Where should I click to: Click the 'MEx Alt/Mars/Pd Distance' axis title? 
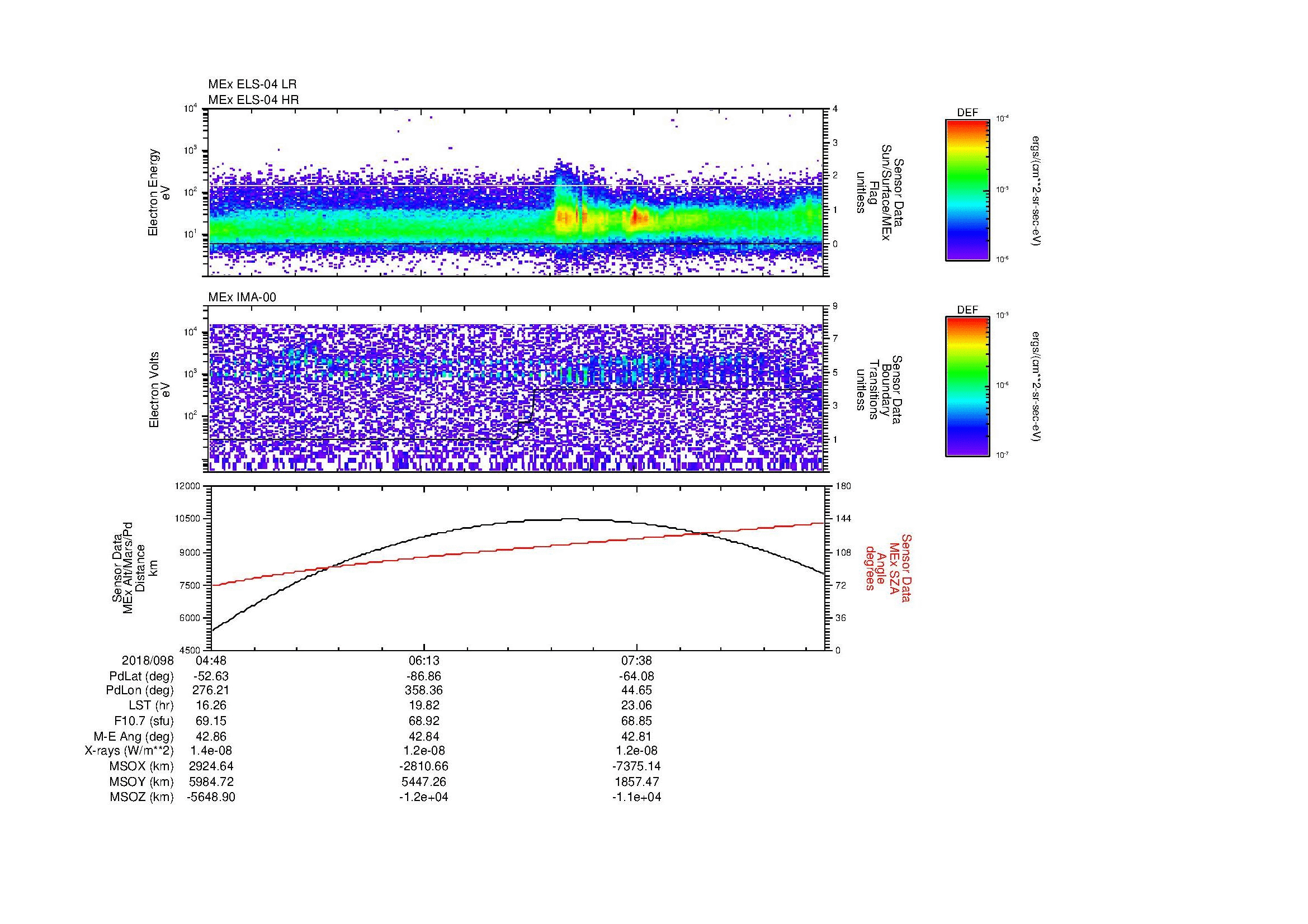point(134,567)
